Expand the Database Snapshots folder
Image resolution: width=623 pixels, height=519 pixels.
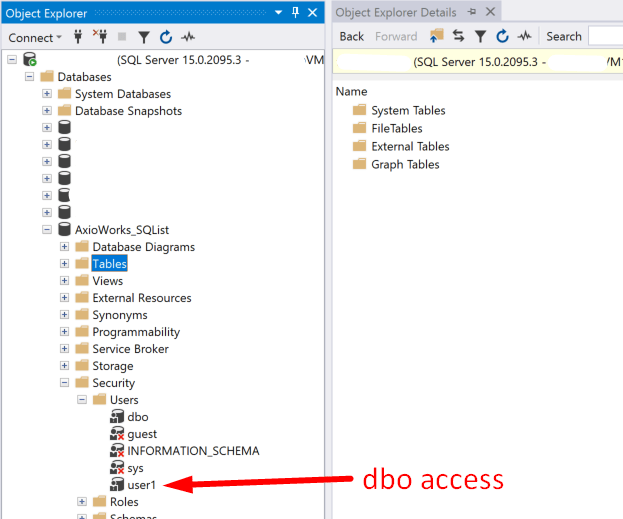(x=47, y=110)
